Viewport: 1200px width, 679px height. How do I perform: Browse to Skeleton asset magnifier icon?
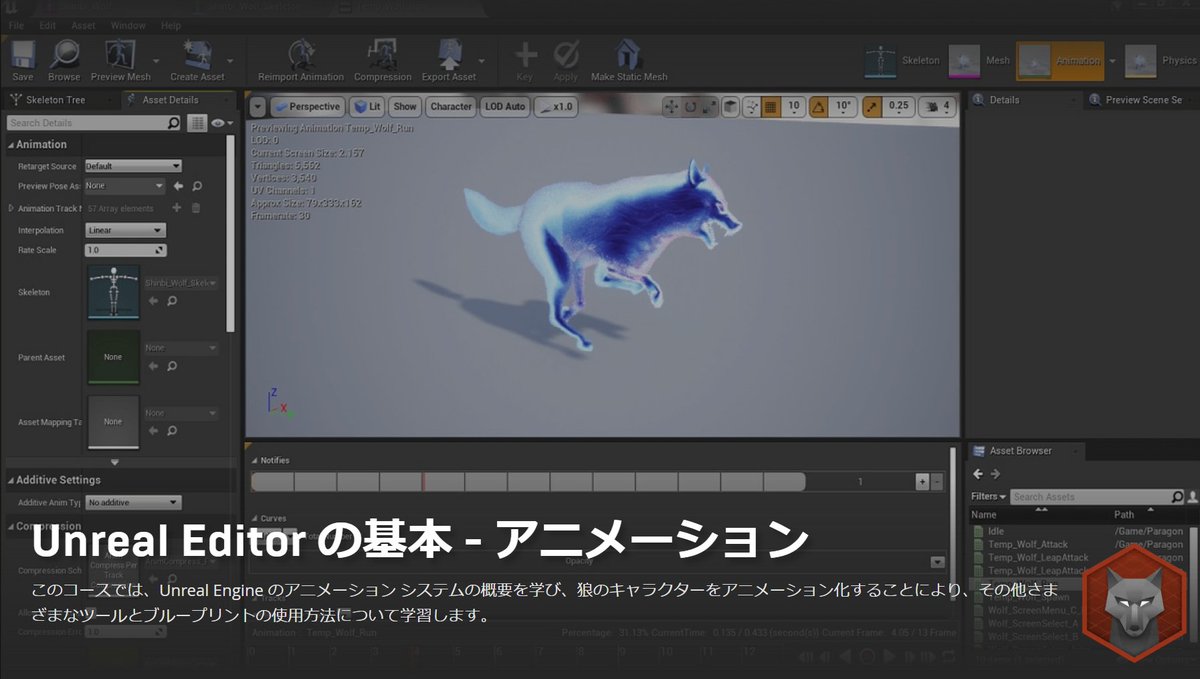pyautogui.click(x=171, y=302)
